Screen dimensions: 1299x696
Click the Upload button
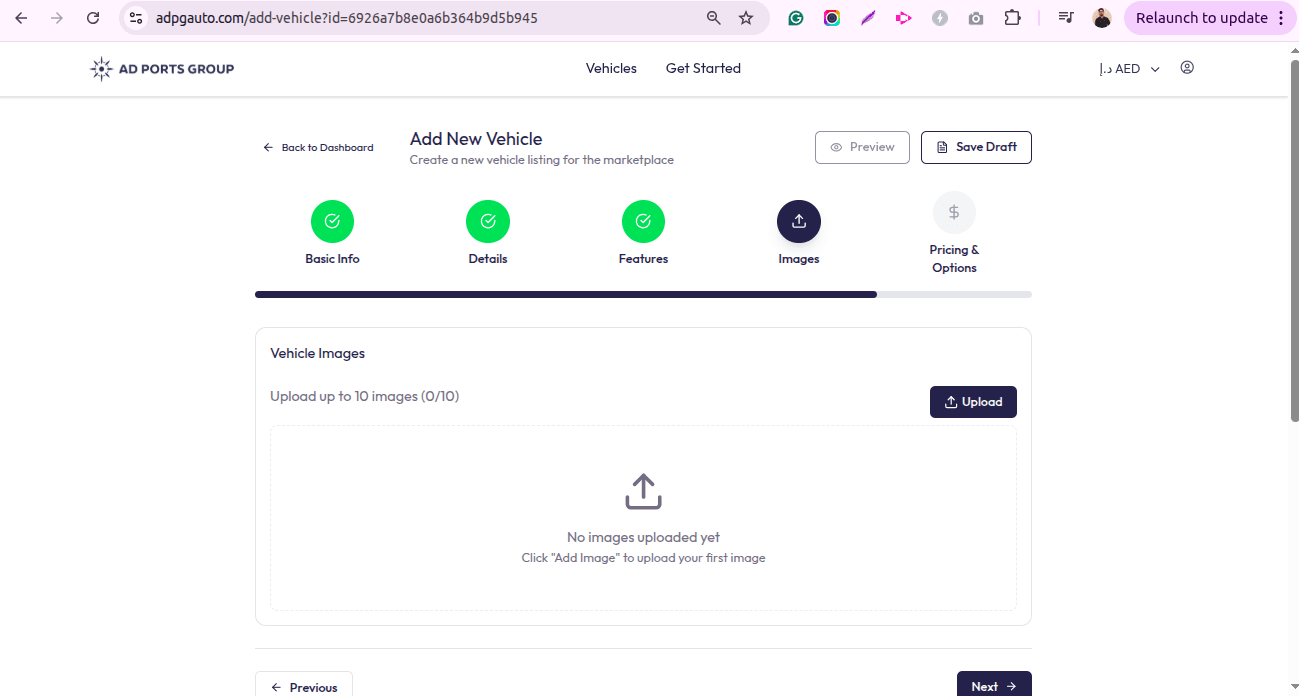coord(973,402)
